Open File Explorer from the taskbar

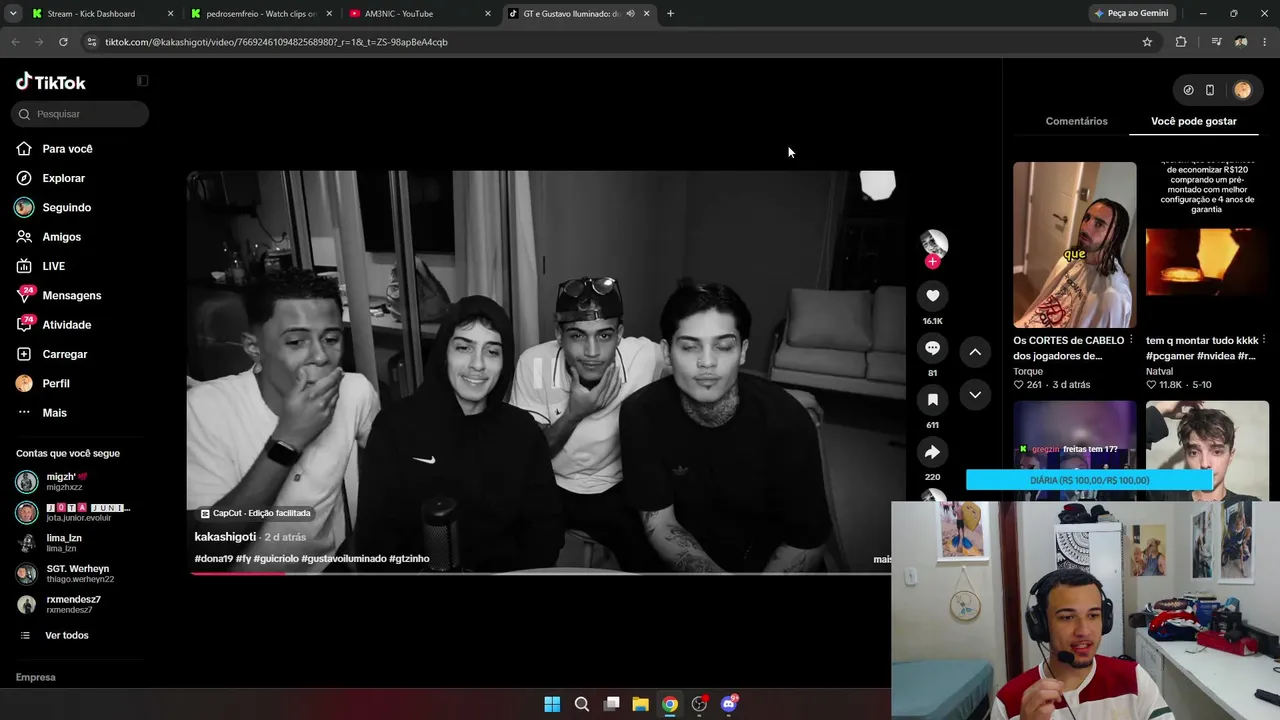tap(640, 704)
